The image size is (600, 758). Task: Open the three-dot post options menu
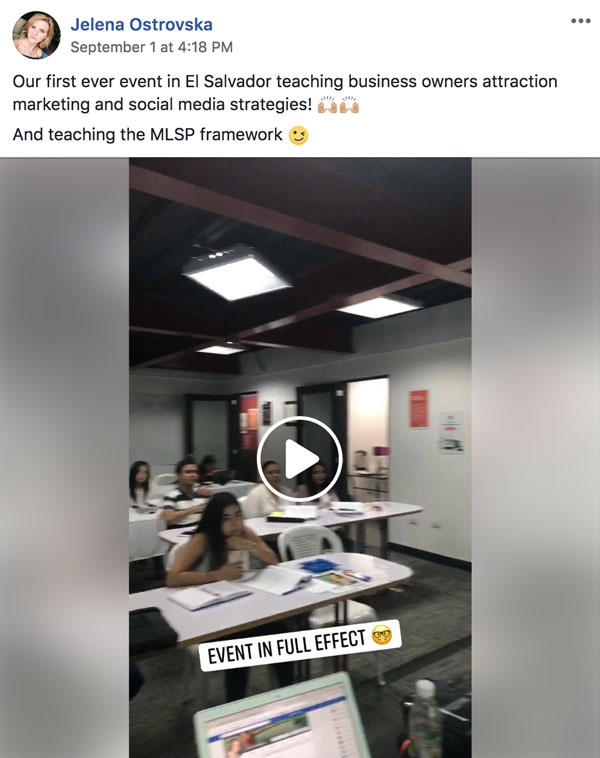point(580,21)
